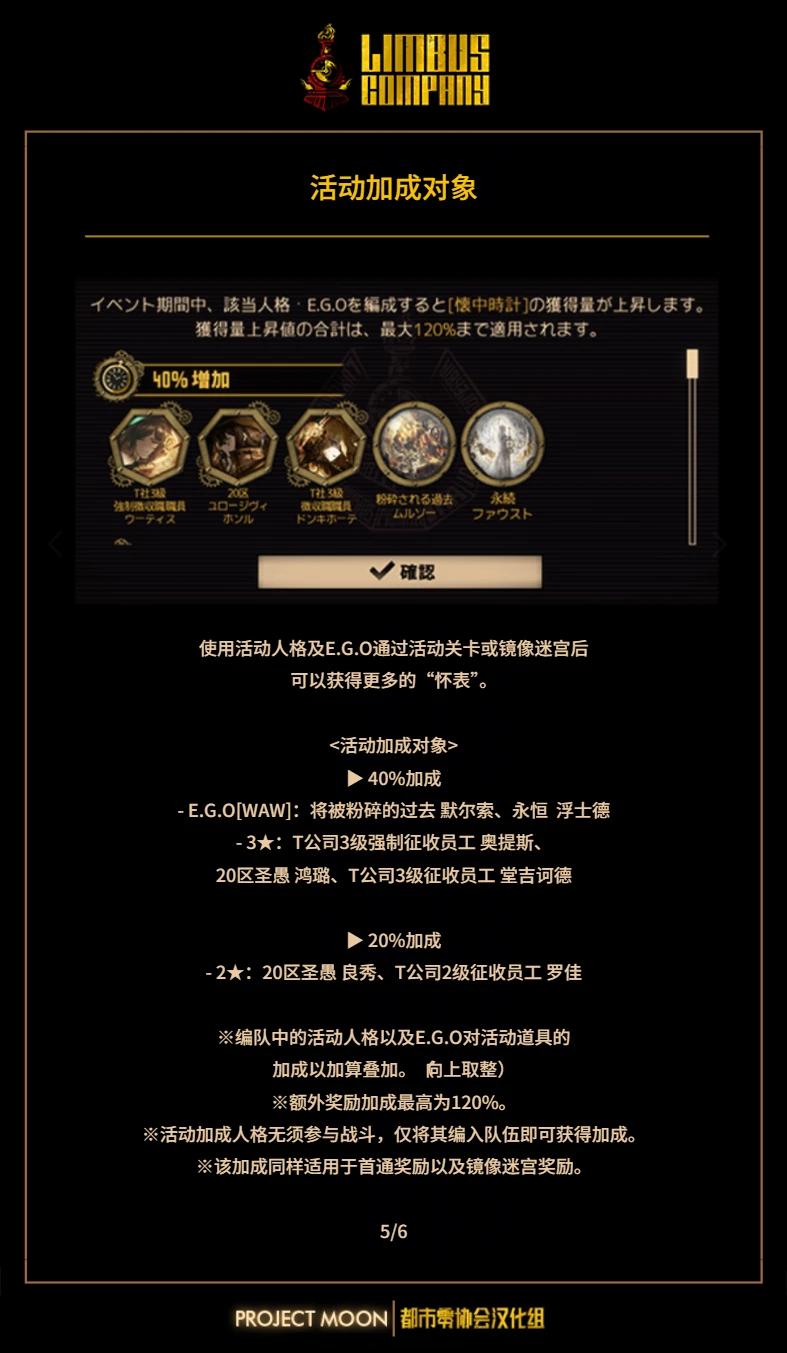Go to previous slide with left arrow

pyautogui.click(x=56, y=544)
